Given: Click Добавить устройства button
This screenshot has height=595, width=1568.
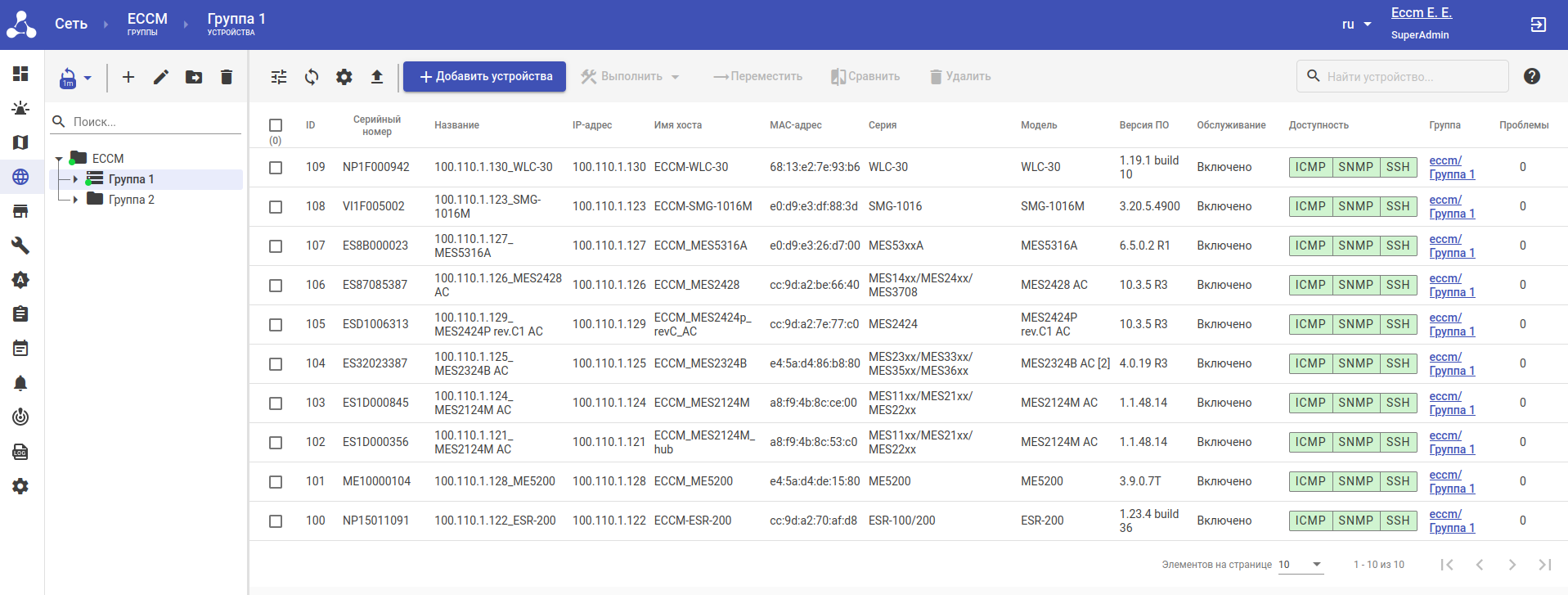Looking at the screenshot, I should click(x=484, y=77).
